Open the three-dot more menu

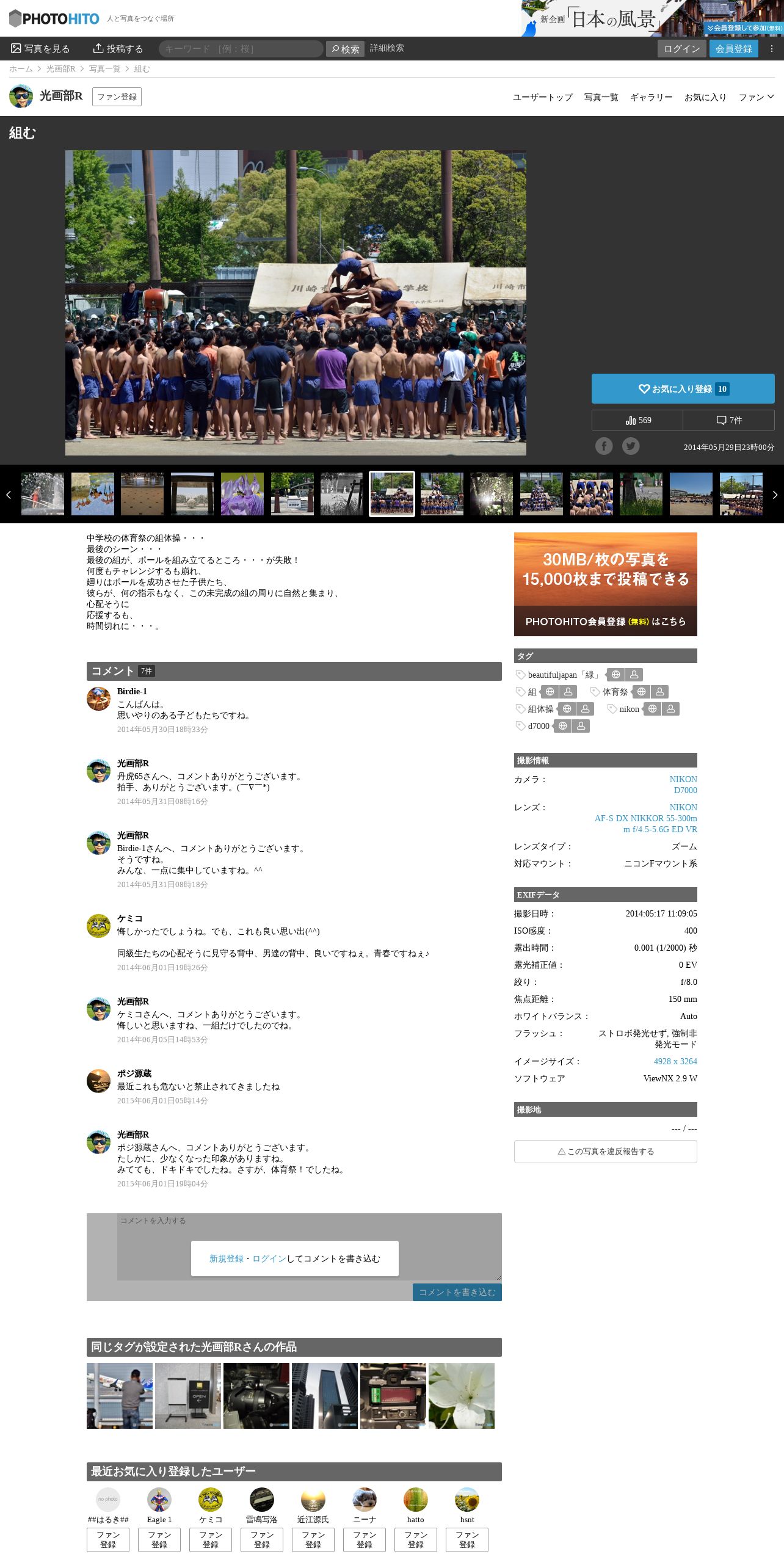click(x=771, y=49)
